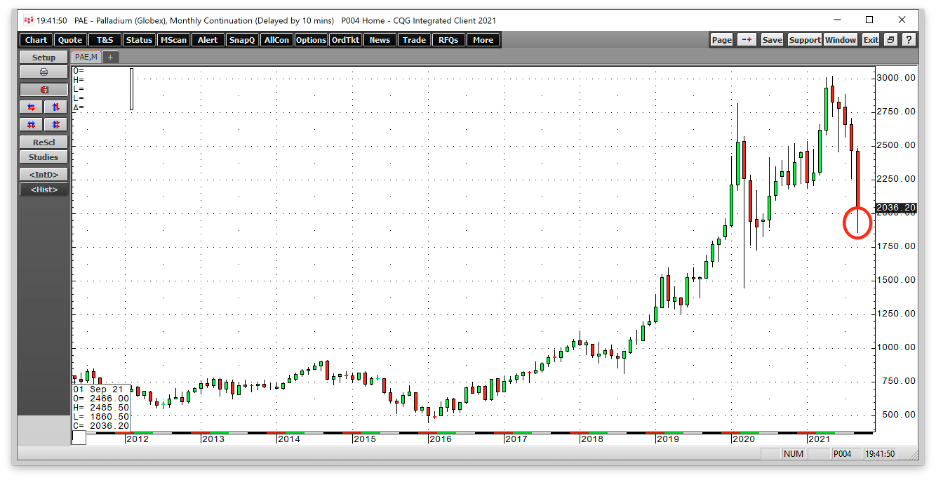Click the 2036.20 current price label

[896, 208]
